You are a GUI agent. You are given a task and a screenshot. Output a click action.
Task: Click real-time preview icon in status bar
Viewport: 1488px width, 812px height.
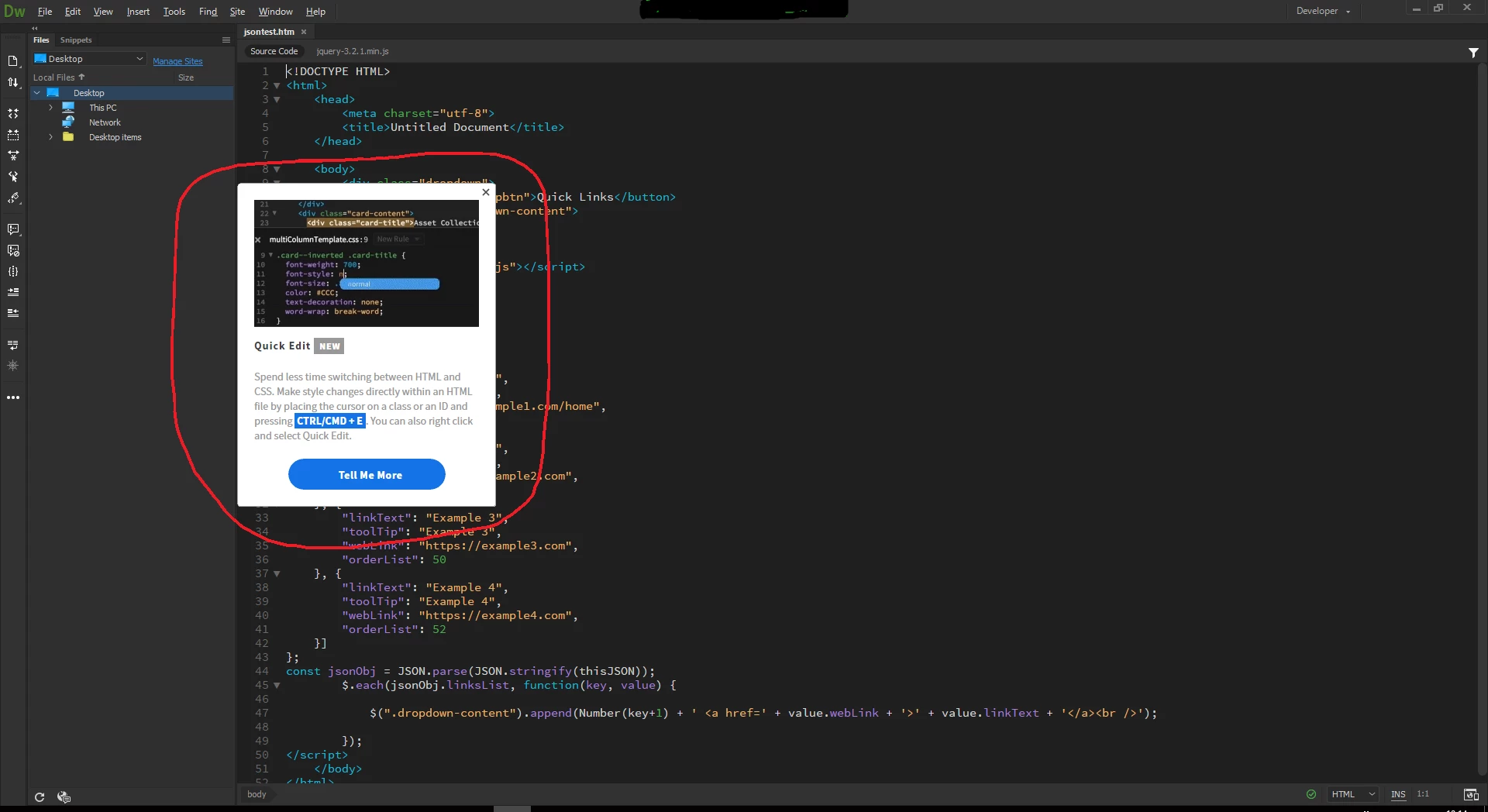click(1471, 794)
